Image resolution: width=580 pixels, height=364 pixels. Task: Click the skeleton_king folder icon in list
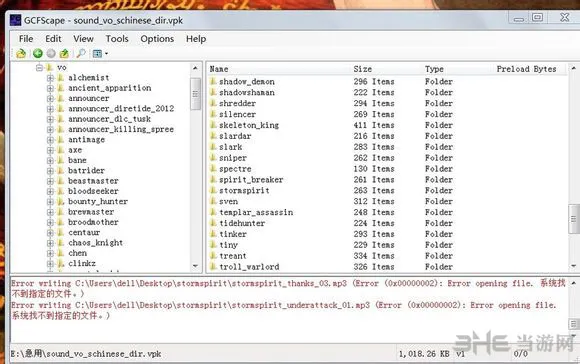(x=213, y=125)
